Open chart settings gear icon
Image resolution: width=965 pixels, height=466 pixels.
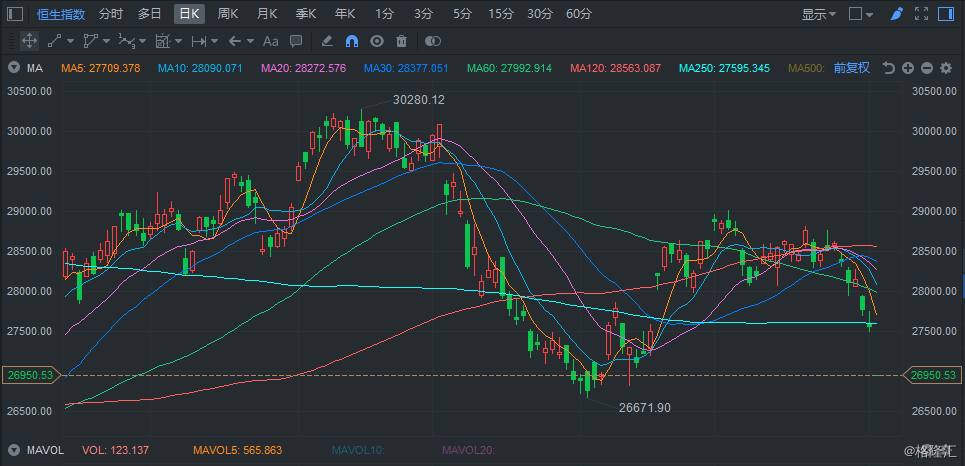(947, 68)
